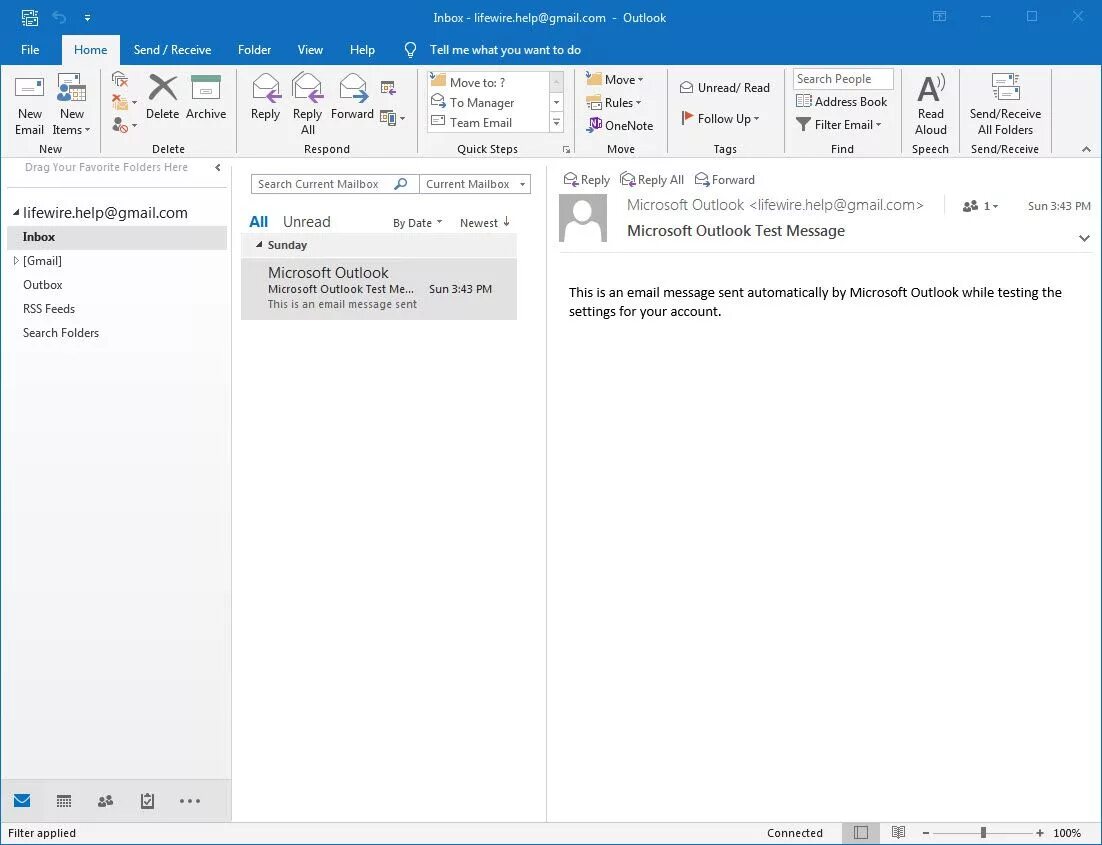Viewport: 1102px width, 845px height.
Task: Expand the message header chevron
Action: coord(1084,238)
